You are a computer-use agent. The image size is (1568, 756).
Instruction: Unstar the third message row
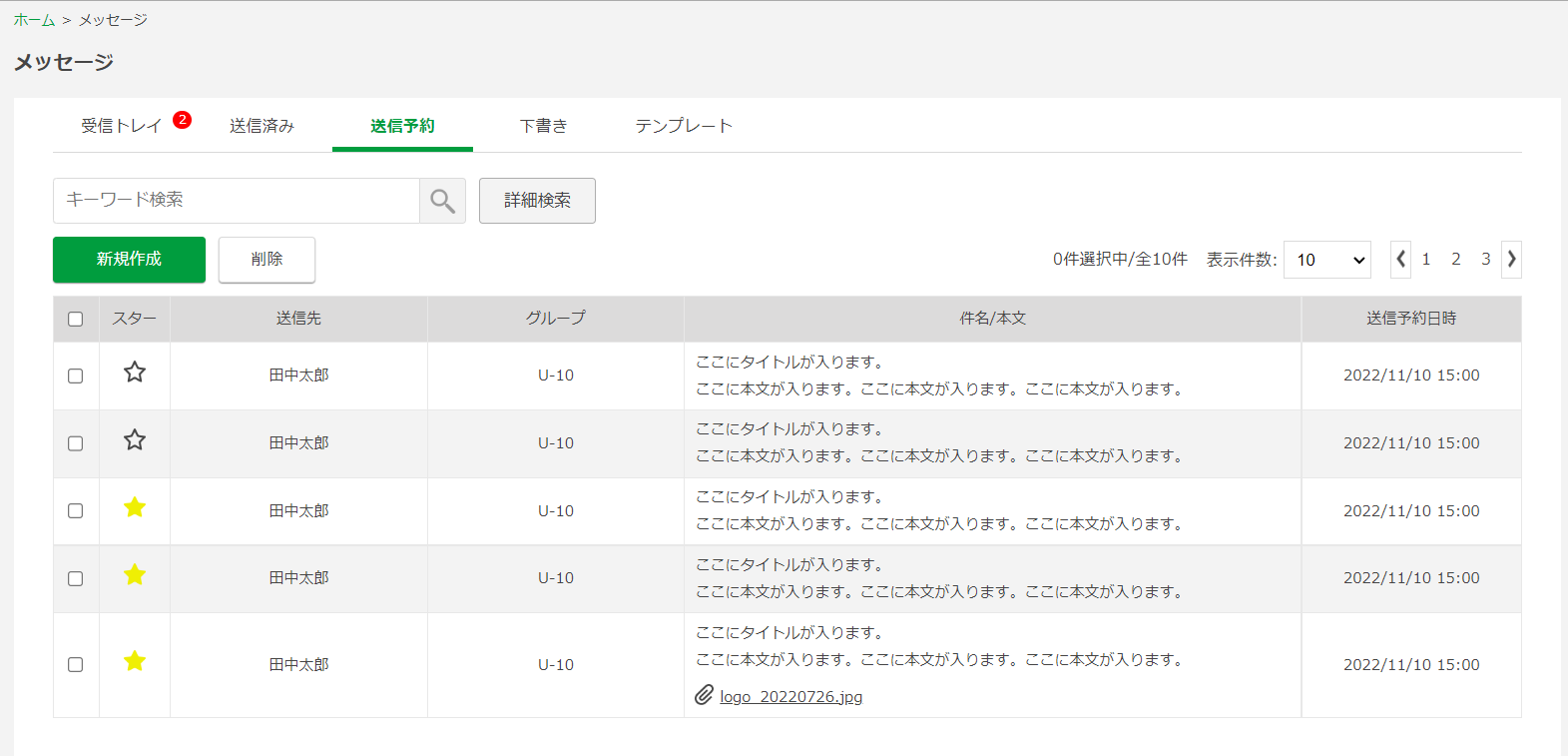(x=135, y=507)
